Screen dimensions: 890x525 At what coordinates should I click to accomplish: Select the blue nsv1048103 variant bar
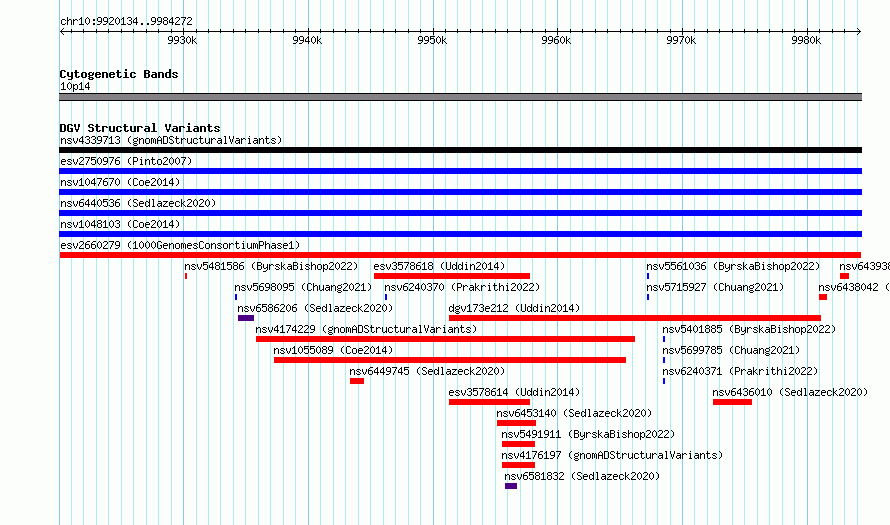tap(460, 234)
